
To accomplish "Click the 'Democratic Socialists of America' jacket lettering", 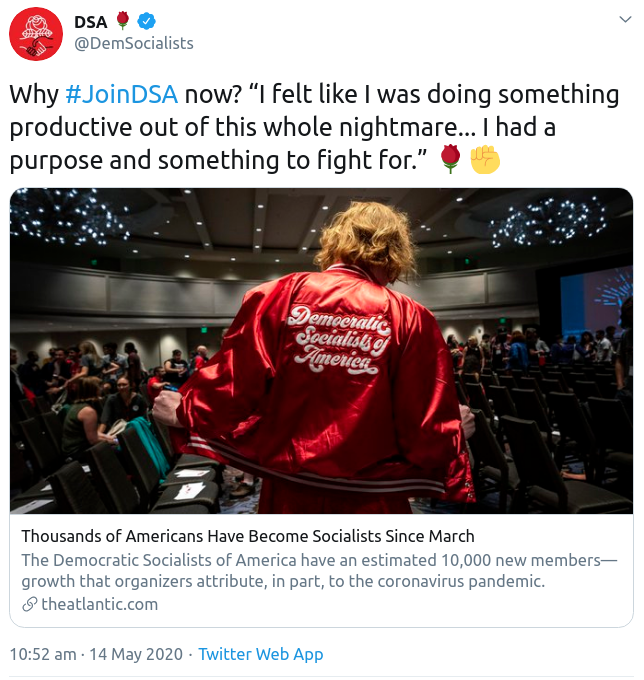I will [x=340, y=340].
